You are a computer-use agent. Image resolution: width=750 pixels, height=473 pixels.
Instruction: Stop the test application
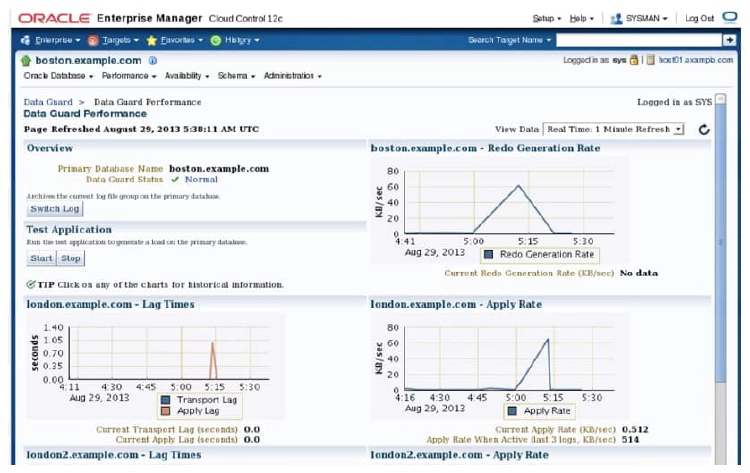pos(71,258)
